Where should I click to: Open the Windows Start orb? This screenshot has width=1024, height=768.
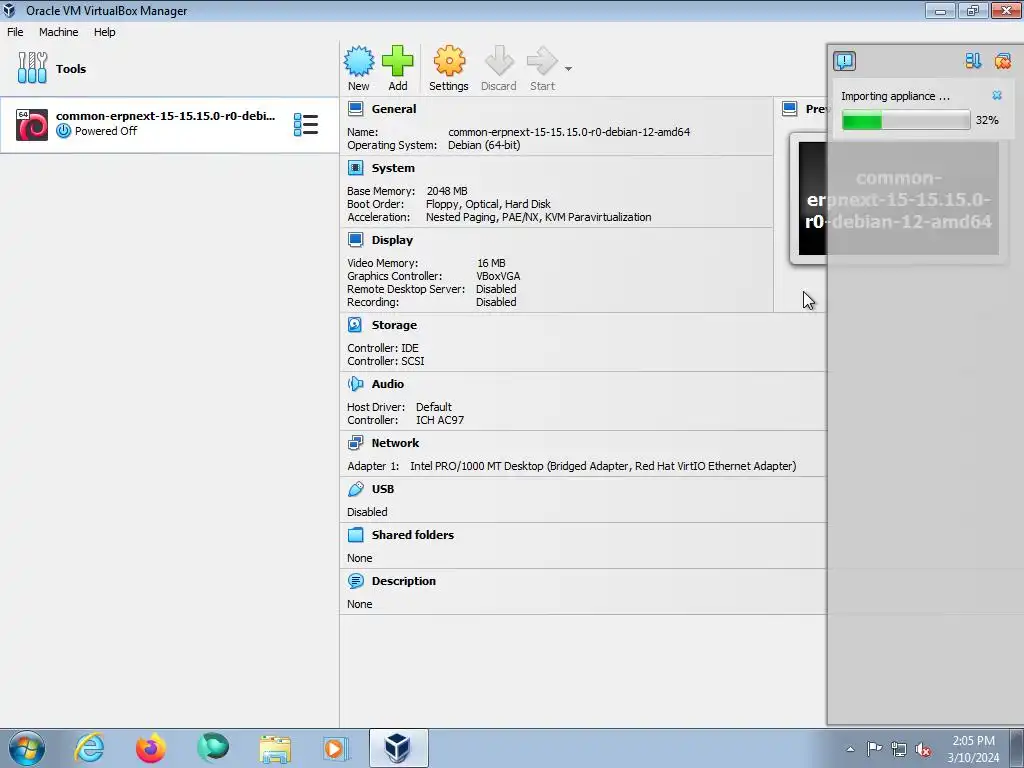27,748
